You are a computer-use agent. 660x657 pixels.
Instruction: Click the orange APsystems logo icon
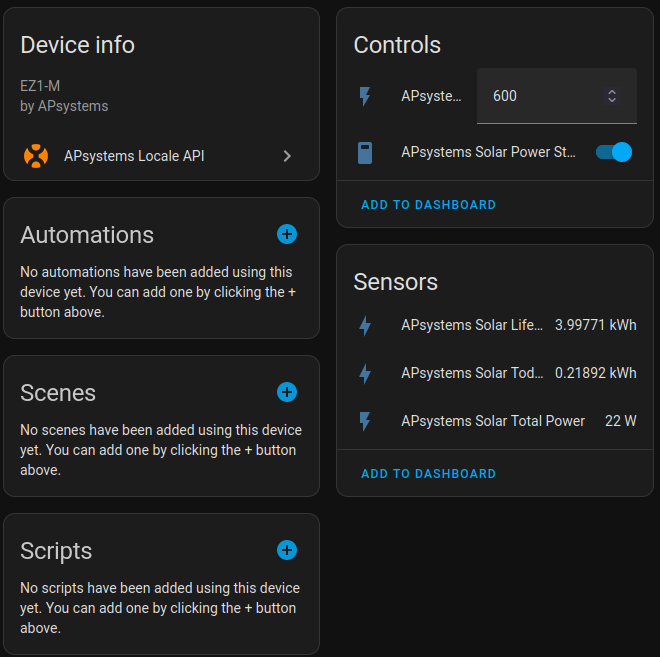36,156
